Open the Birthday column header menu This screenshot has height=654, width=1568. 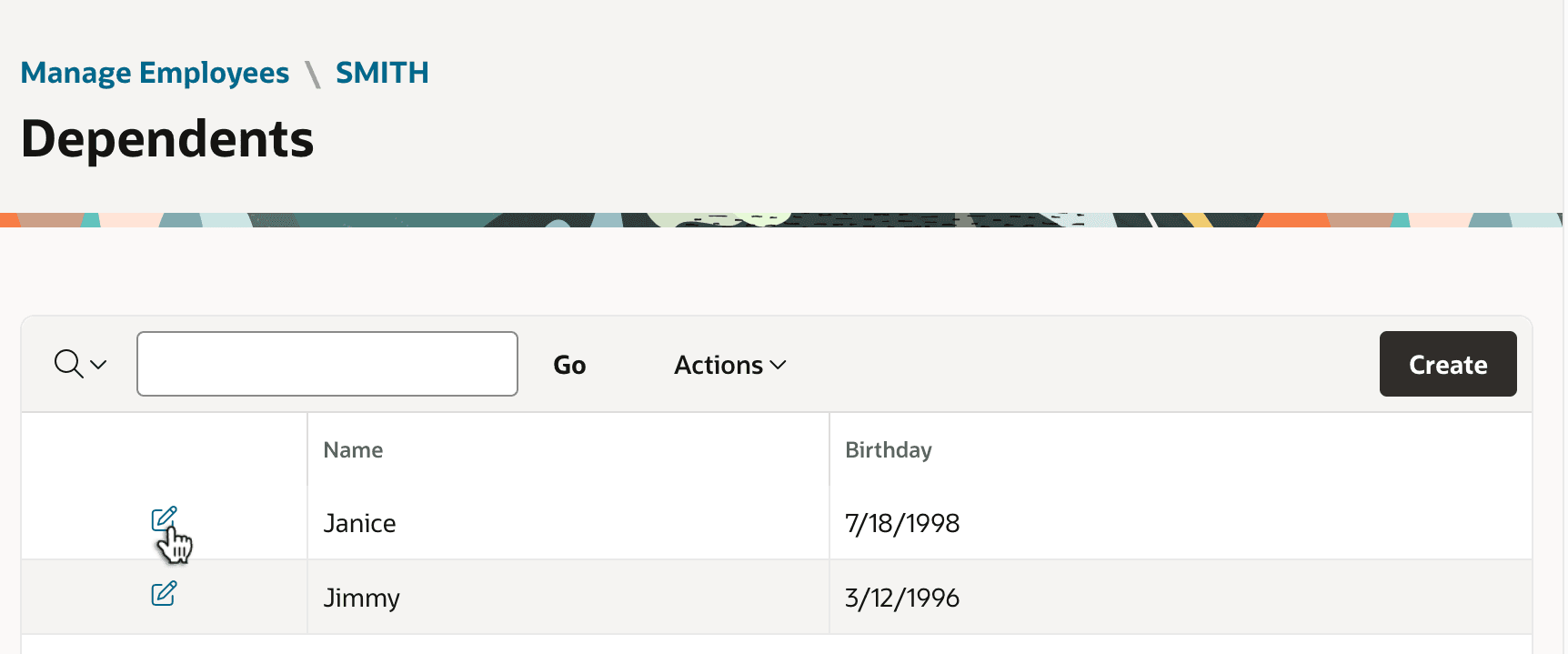pyautogui.click(x=889, y=450)
